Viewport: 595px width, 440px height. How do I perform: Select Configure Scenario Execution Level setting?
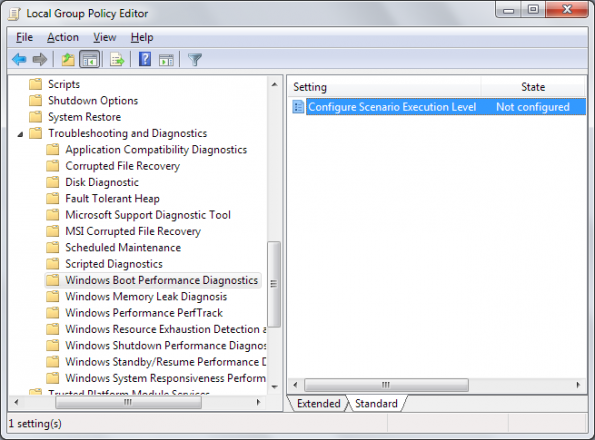click(392, 107)
